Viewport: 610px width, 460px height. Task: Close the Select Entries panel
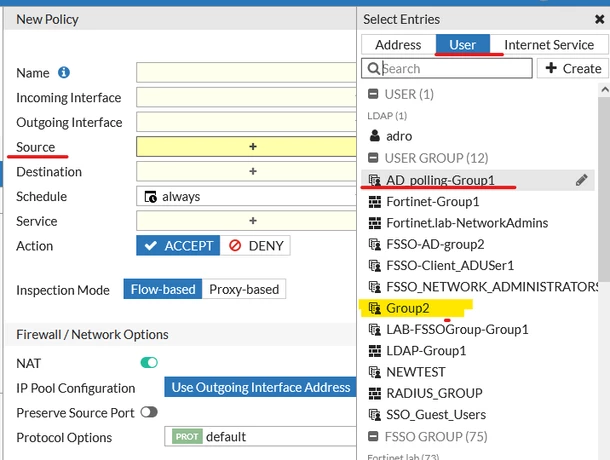click(x=599, y=19)
